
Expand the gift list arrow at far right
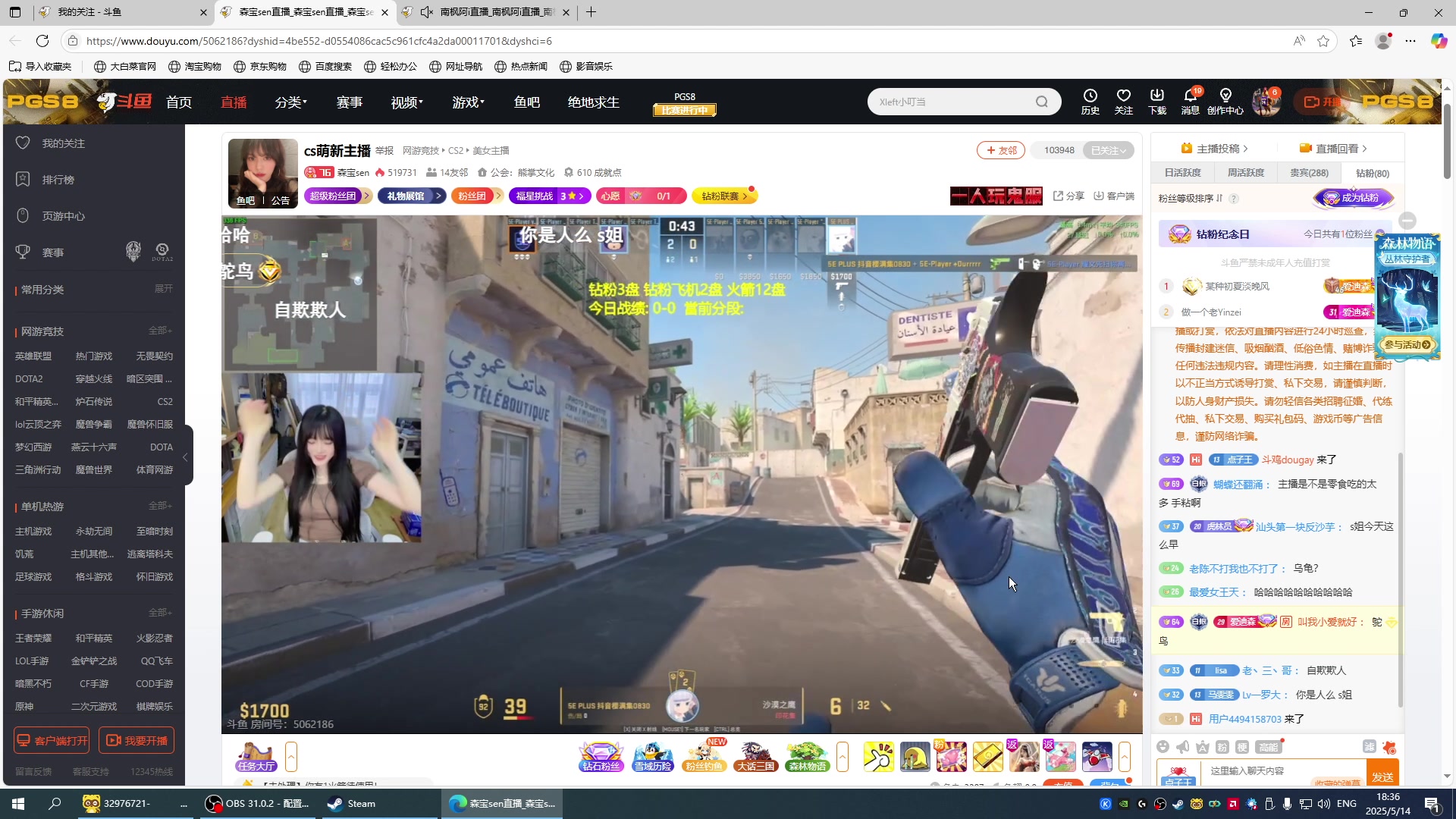coord(1125,757)
